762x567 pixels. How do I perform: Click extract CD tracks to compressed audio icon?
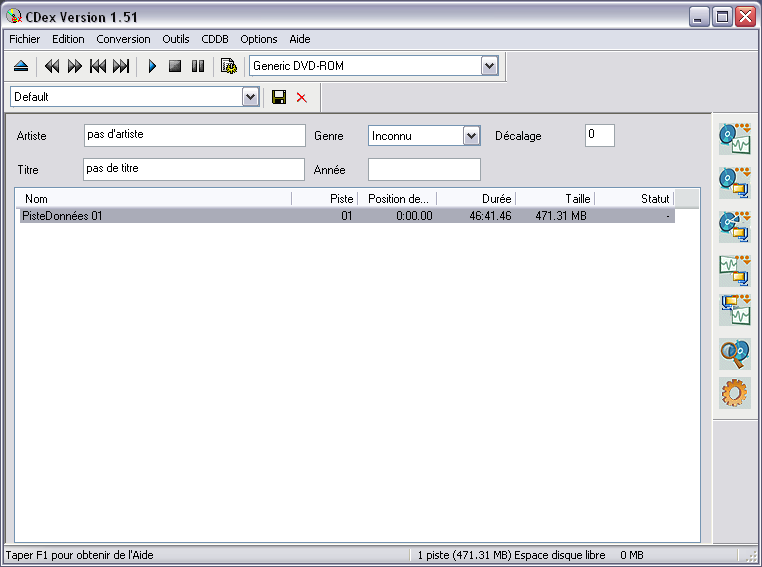(735, 183)
